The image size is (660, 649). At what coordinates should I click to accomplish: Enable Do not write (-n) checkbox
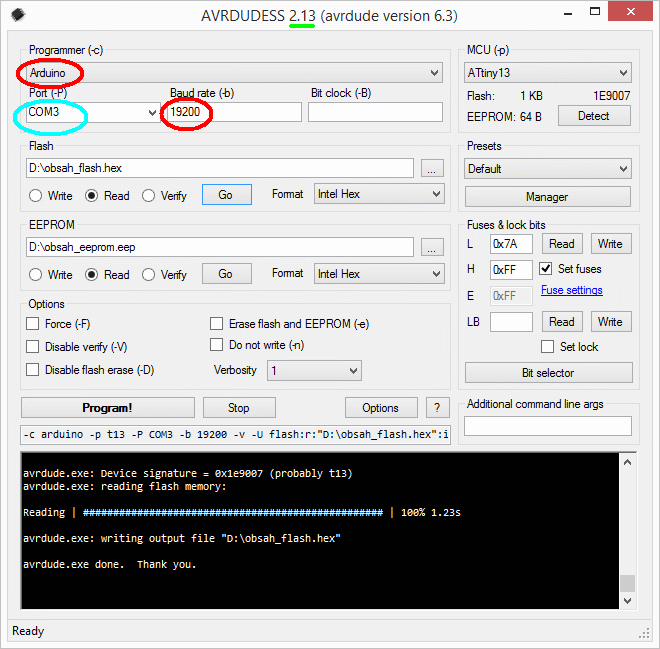point(216,345)
